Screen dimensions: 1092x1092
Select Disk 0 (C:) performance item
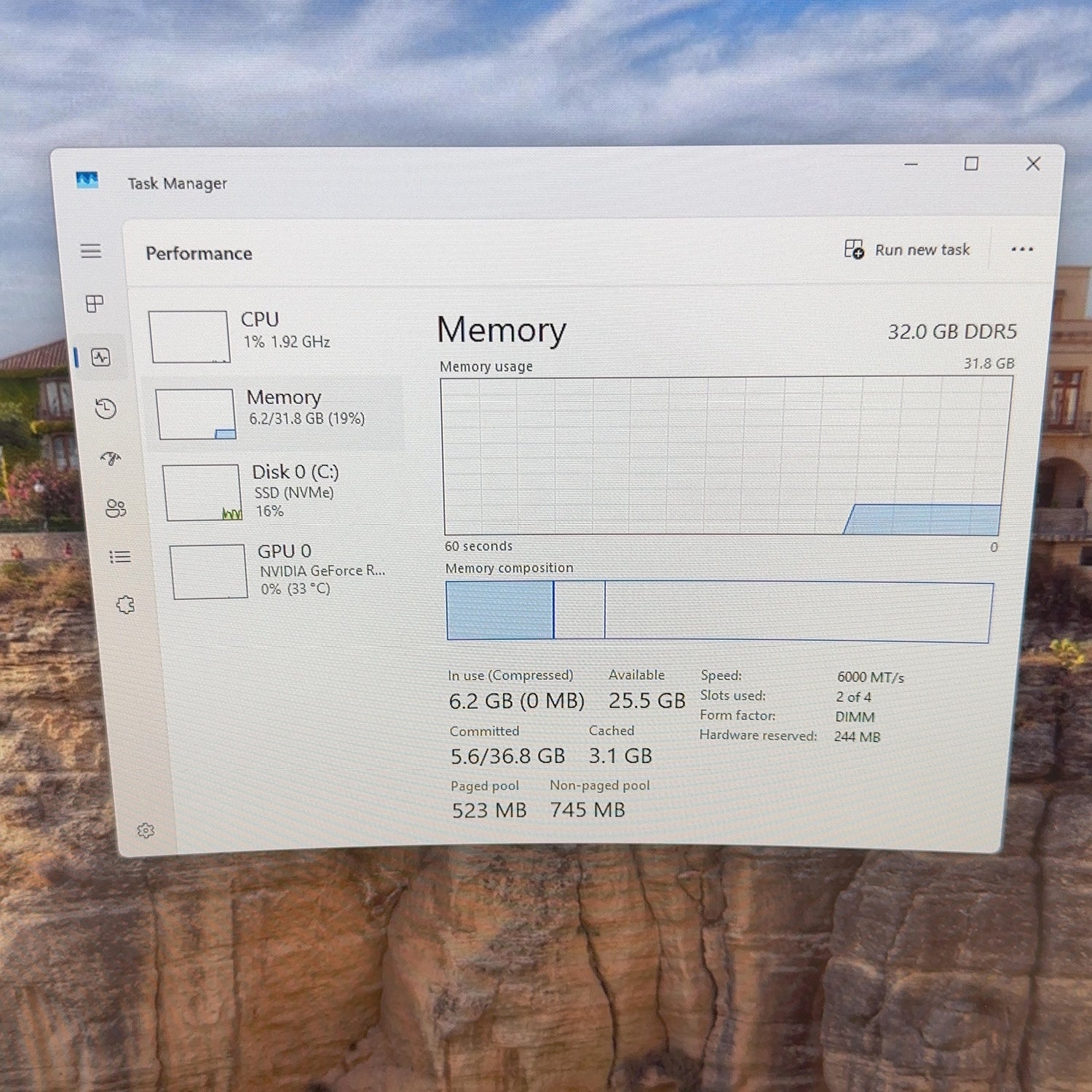pos(280,491)
